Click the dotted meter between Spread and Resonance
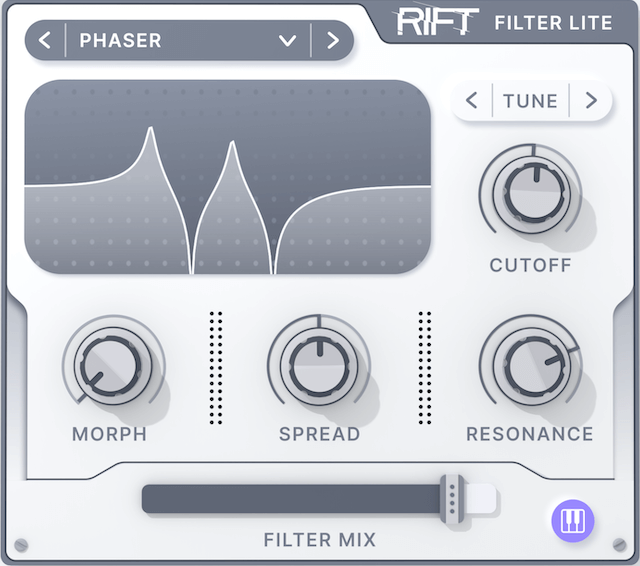640x566 pixels. tap(425, 367)
